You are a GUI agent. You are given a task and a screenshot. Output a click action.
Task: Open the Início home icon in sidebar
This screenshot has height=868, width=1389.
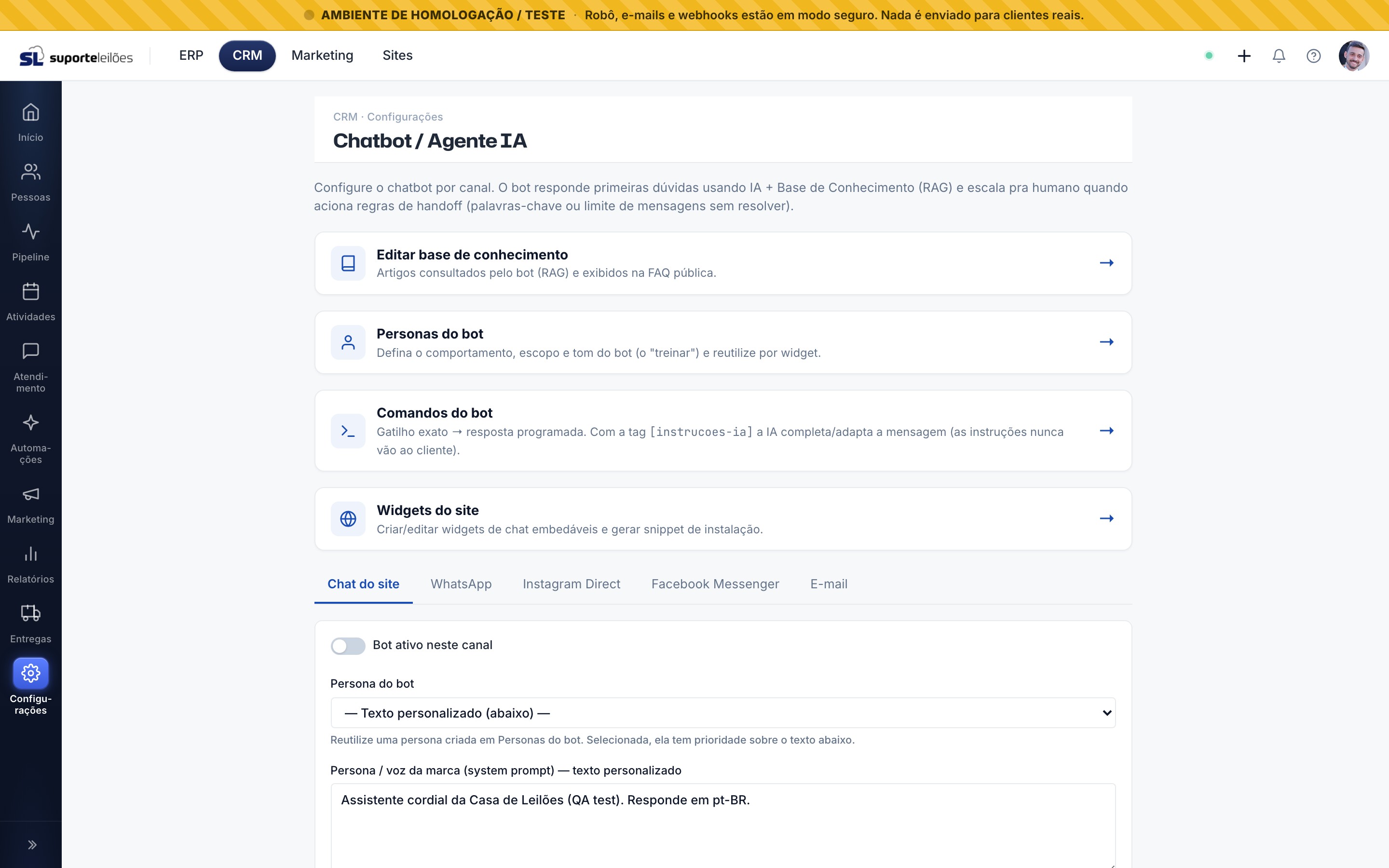[x=30, y=112]
